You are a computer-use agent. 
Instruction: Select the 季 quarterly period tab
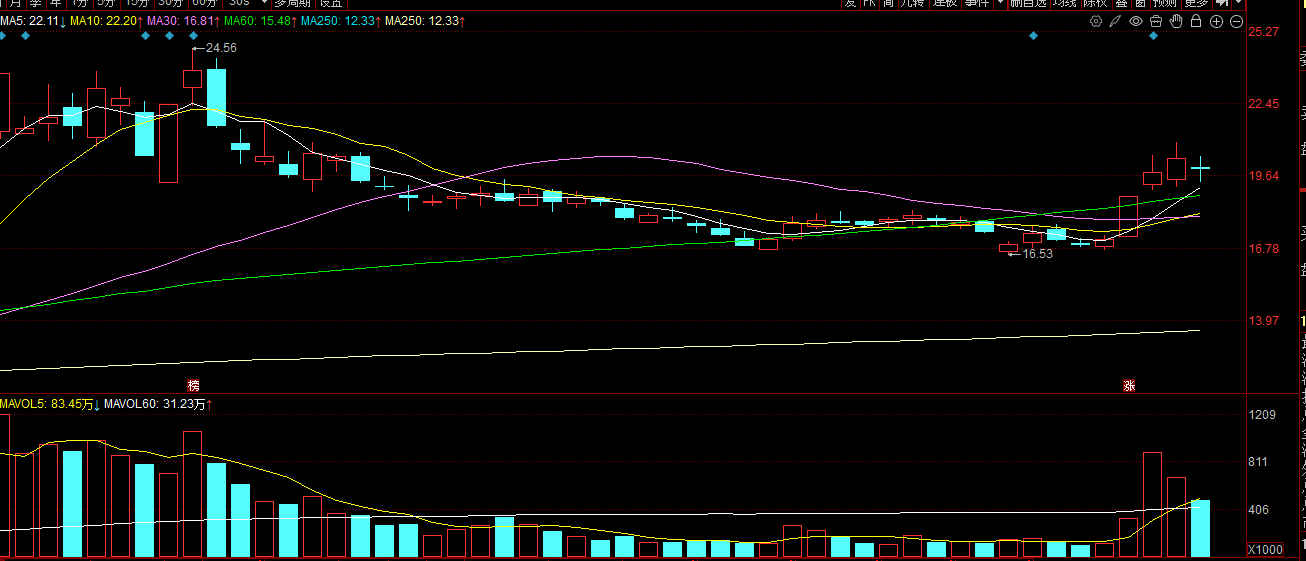35,4
